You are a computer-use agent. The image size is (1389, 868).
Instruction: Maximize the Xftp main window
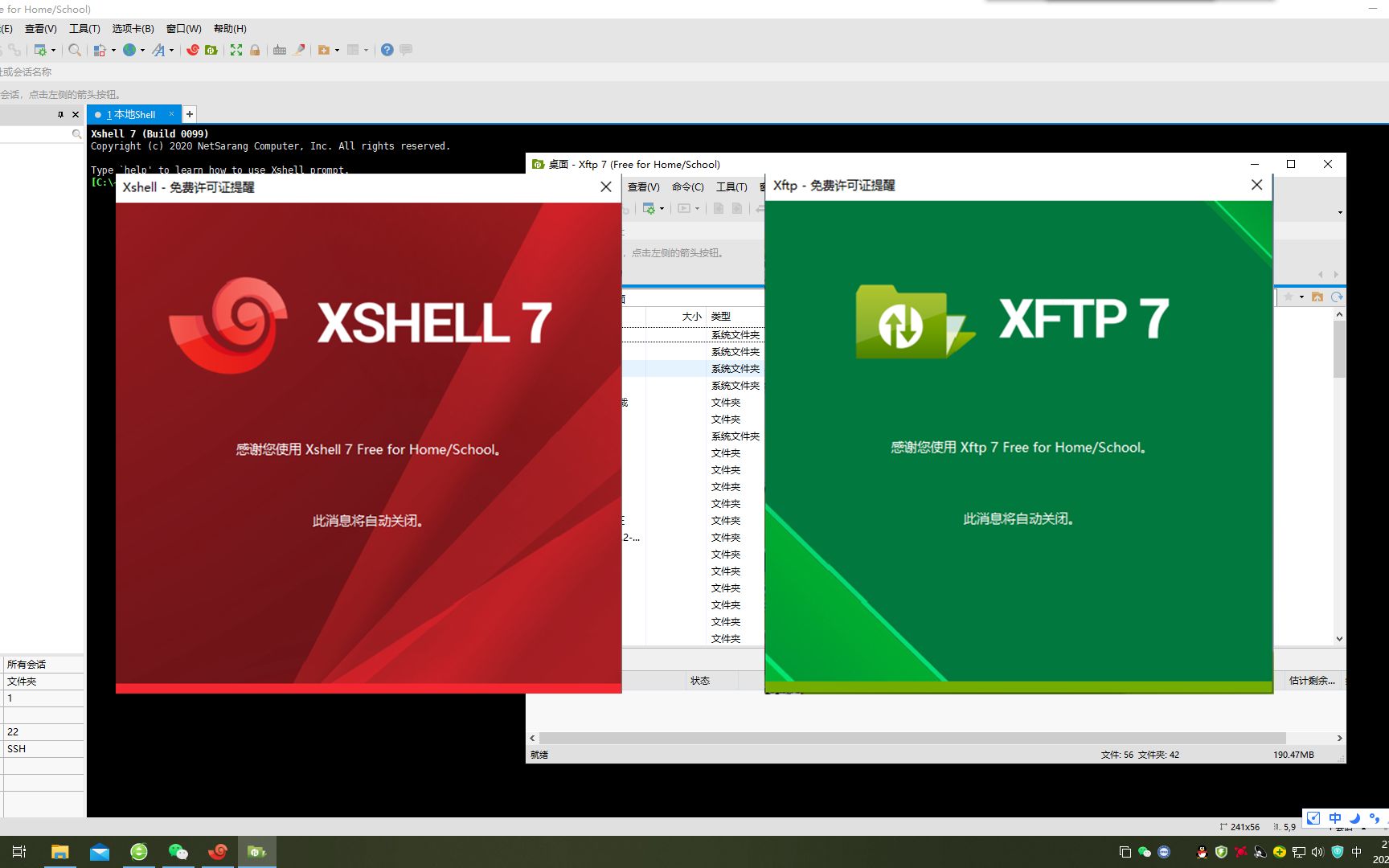click(x=1291, y=164)
